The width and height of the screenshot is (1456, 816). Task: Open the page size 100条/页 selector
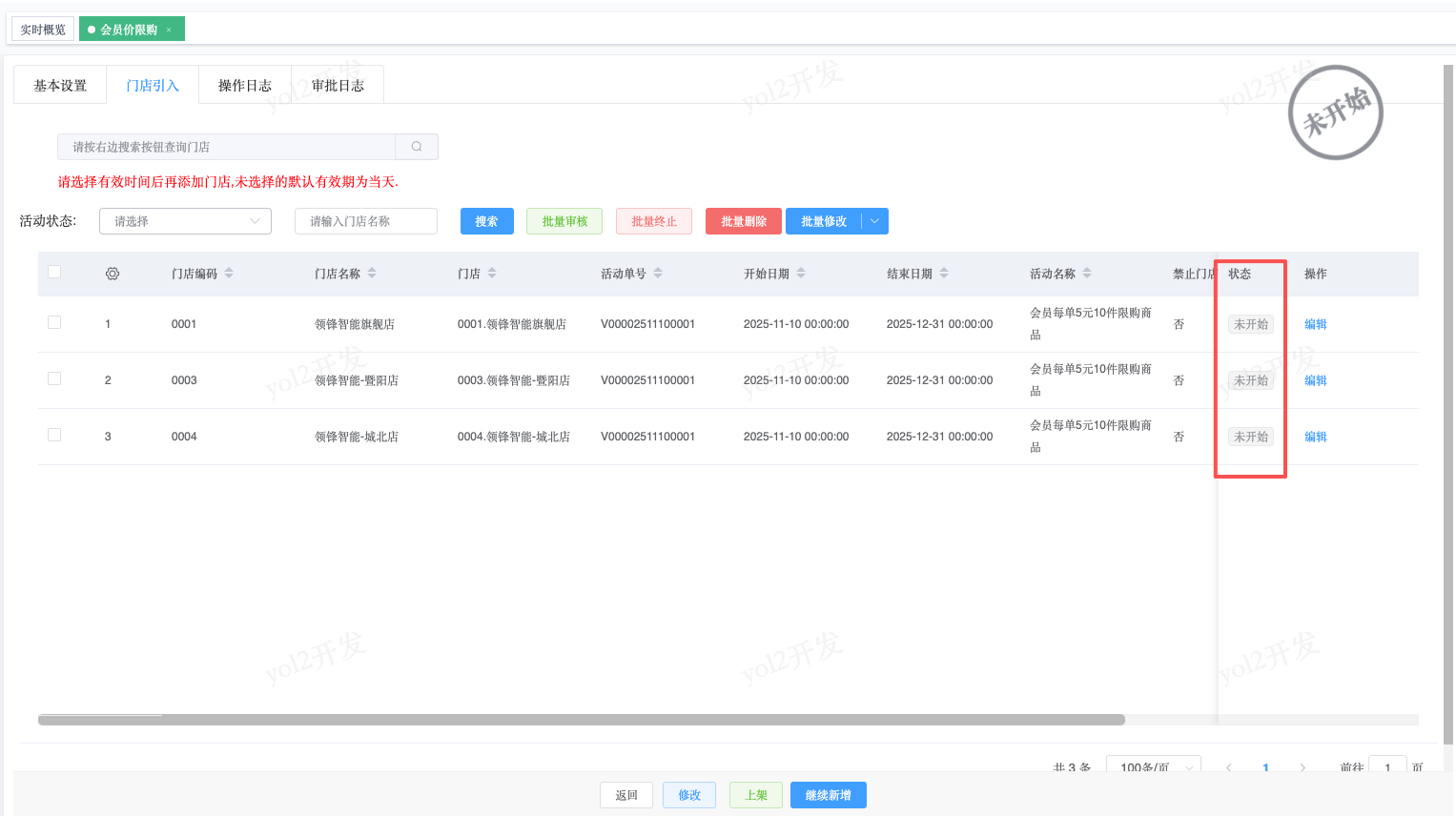click(1153, 766)
